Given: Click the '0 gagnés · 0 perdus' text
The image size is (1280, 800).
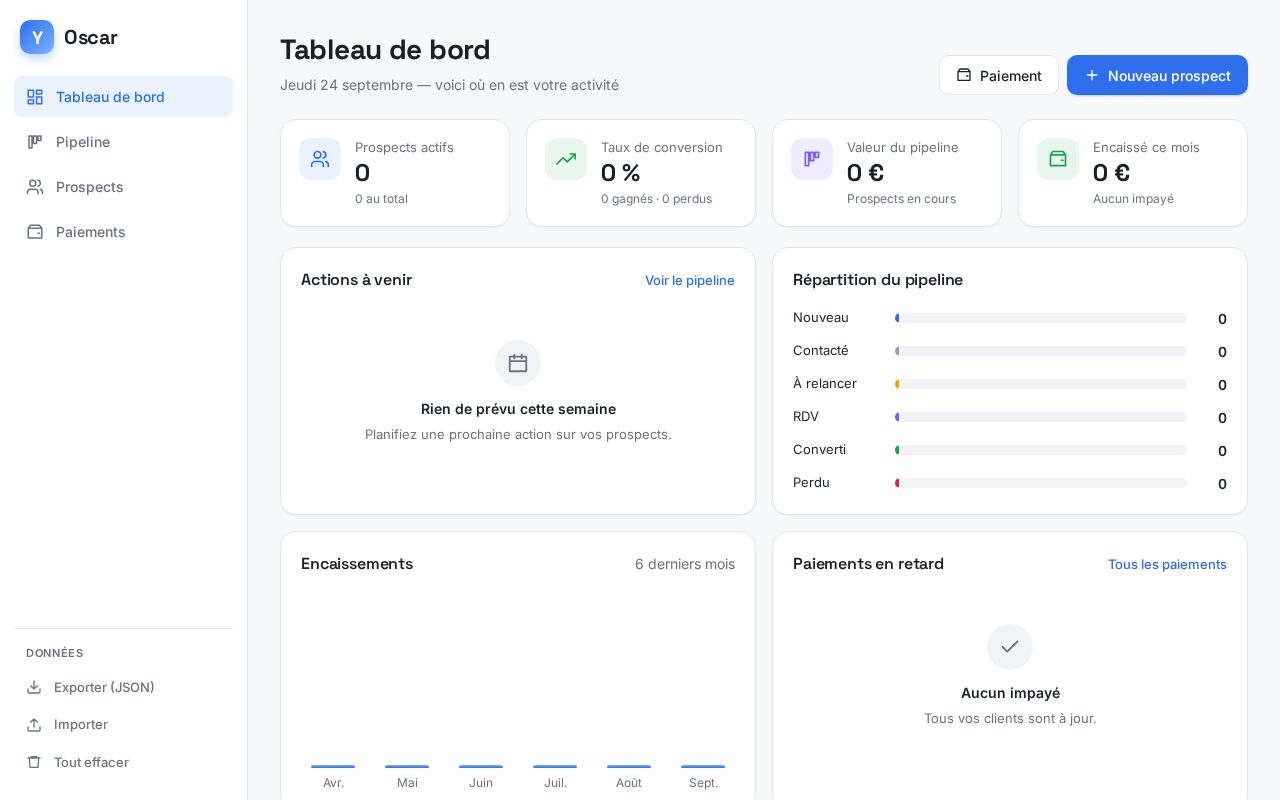Looking at the screenshot, I should [x=656, y=199].
